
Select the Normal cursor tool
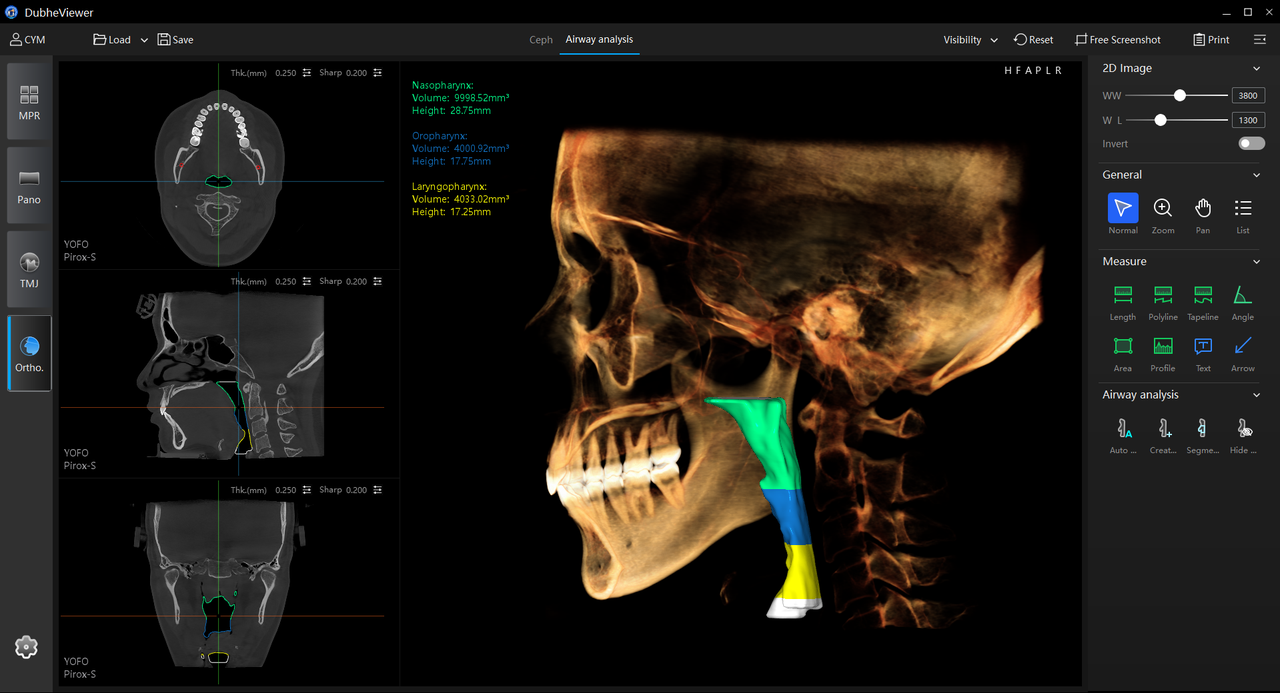(1123, 214)
